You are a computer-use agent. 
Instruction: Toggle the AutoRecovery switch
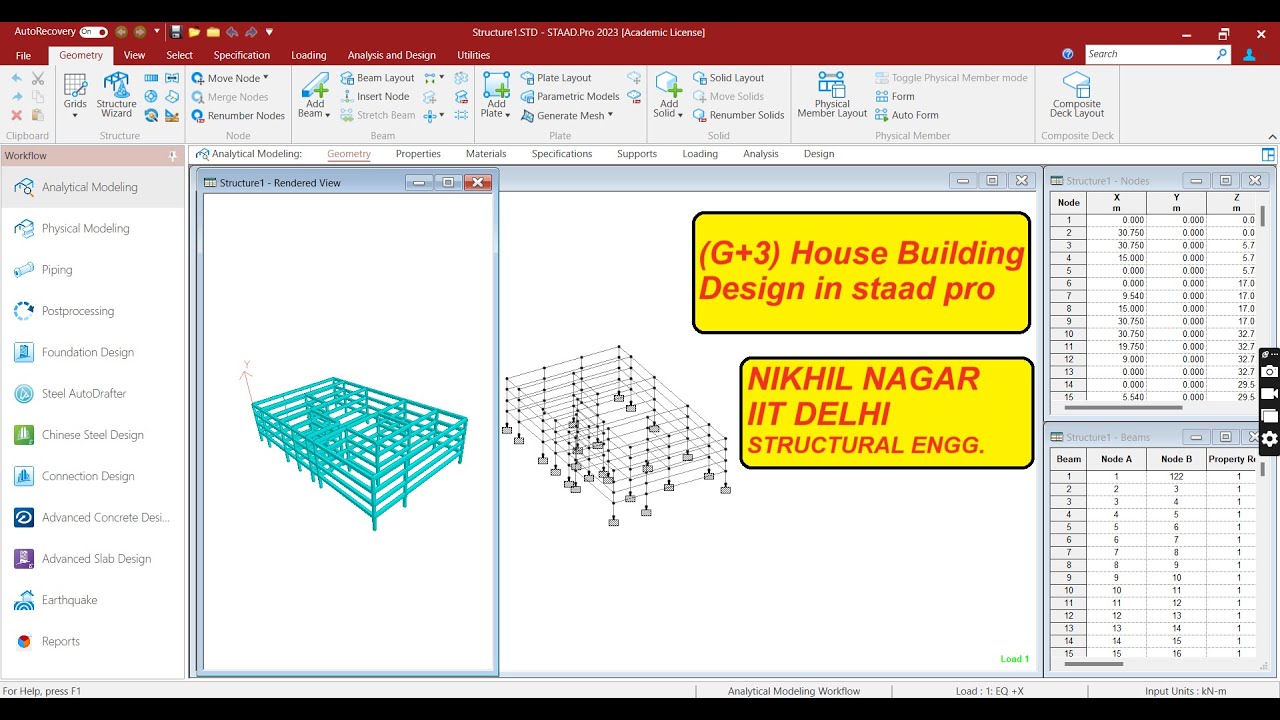pyautogui.click(x=93, y=32)
